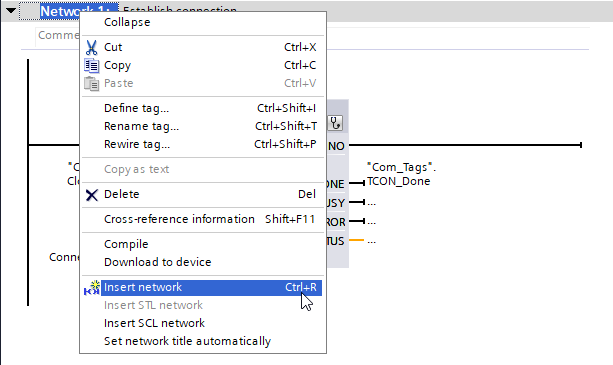Click the Cut scissors icon
The width and height of the screenshot is (613, 365).
pyautogui.click(x=91, y=47)
